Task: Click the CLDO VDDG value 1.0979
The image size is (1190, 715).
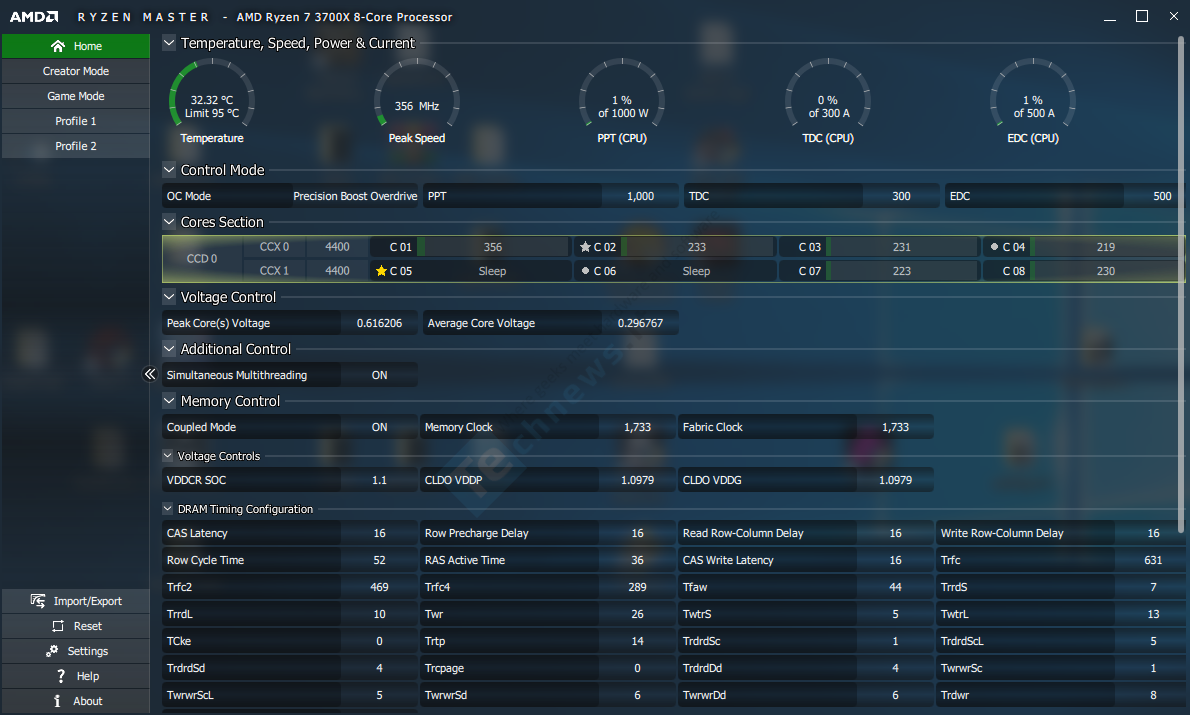Action: [896, 480]
